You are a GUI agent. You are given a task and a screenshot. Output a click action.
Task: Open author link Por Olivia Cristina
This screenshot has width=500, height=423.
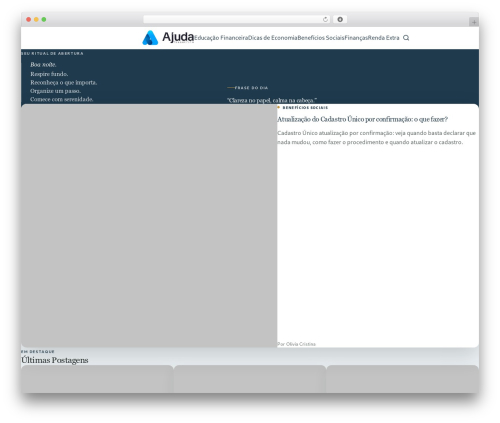tap(296, 344)
